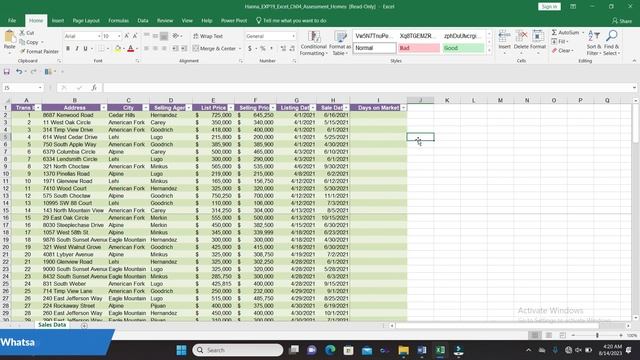Click the Font Color A icon
This screenshot has width=640, height=360.
click(131, 49)
